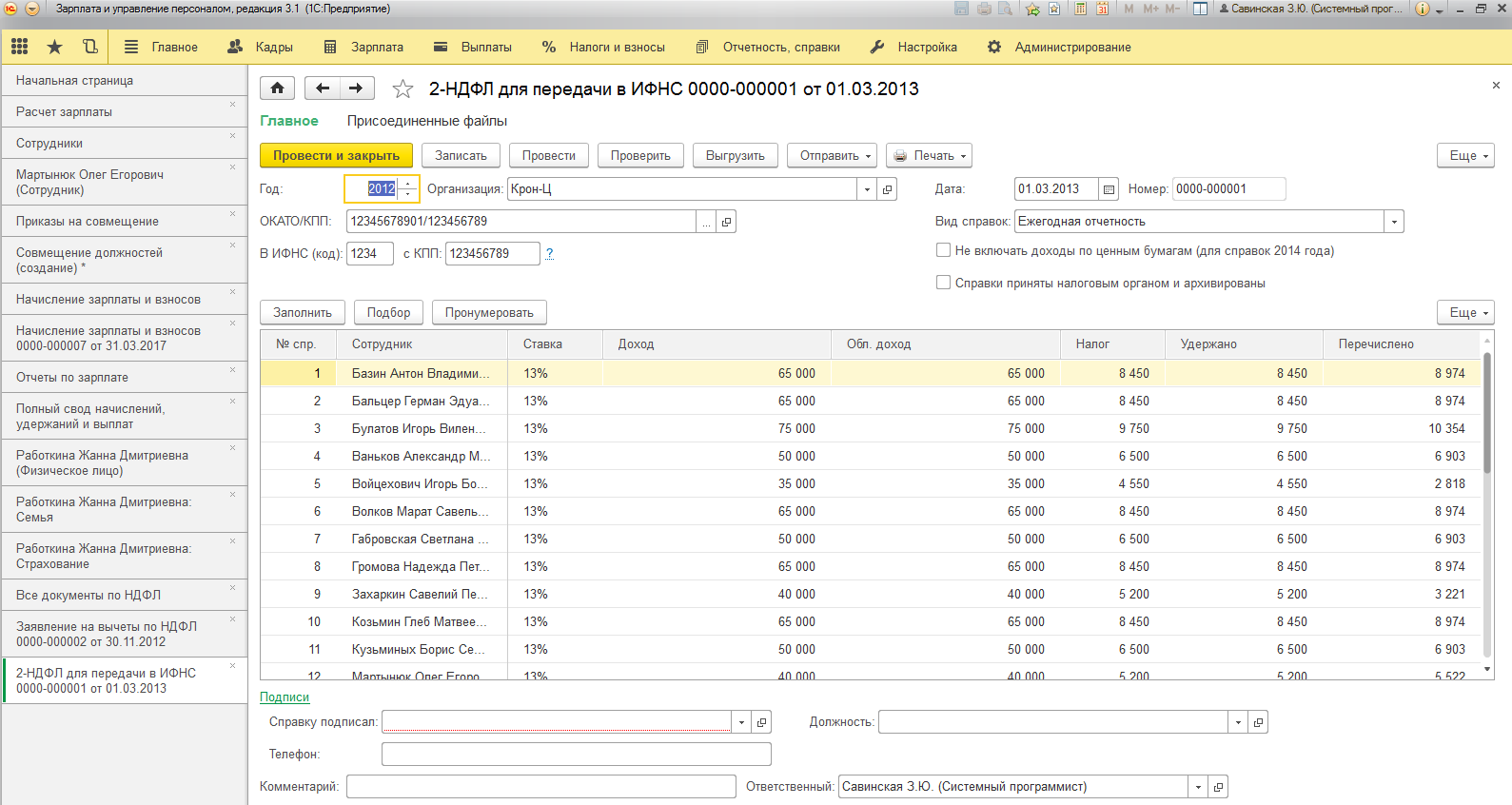Viewport: 1512px width, 805px height.
Task: Open the sections menu grid icon
Action: pyautogui.click(x=19, y=47)
